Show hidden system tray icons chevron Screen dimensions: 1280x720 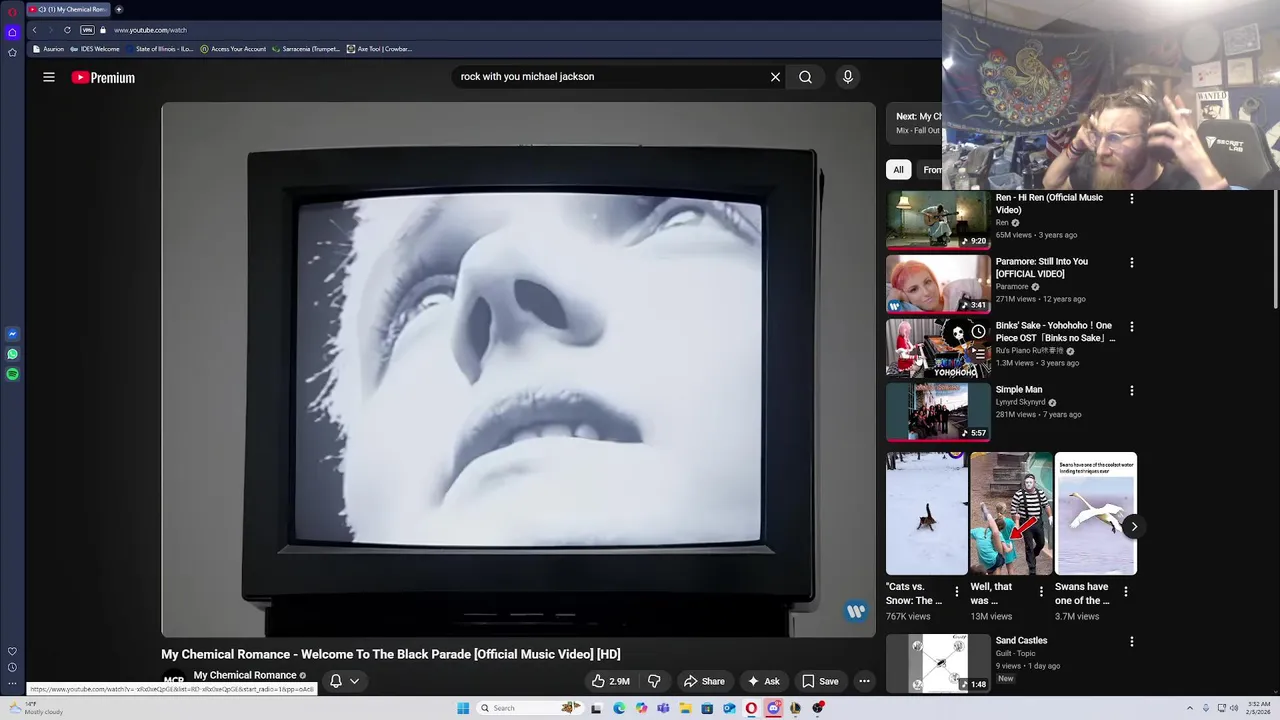[1189, 708]
